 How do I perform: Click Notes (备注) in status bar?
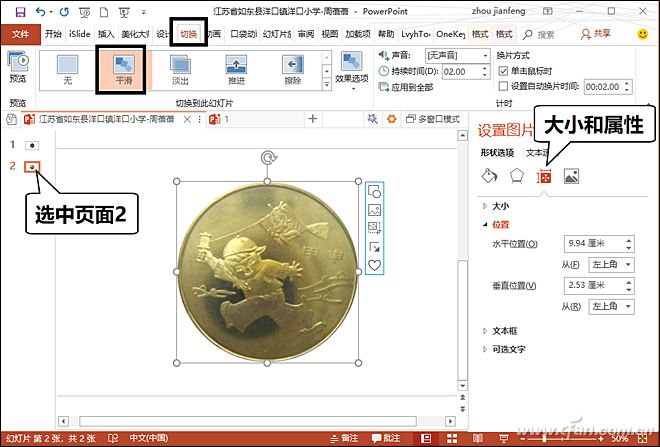click(x=344, y=438)
